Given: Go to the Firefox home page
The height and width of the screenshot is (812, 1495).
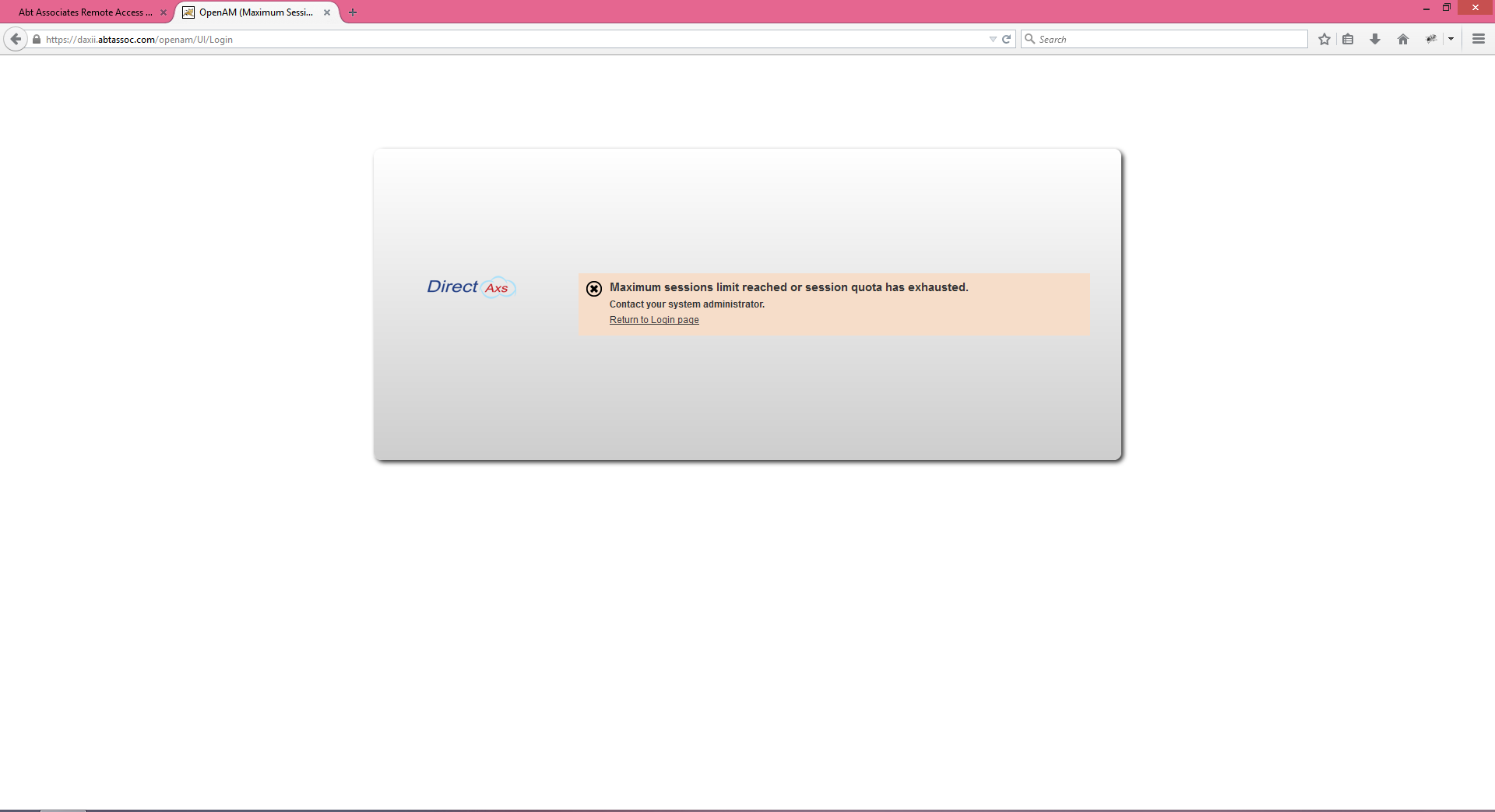Looking at the screenshot, I should point(1402,39).
